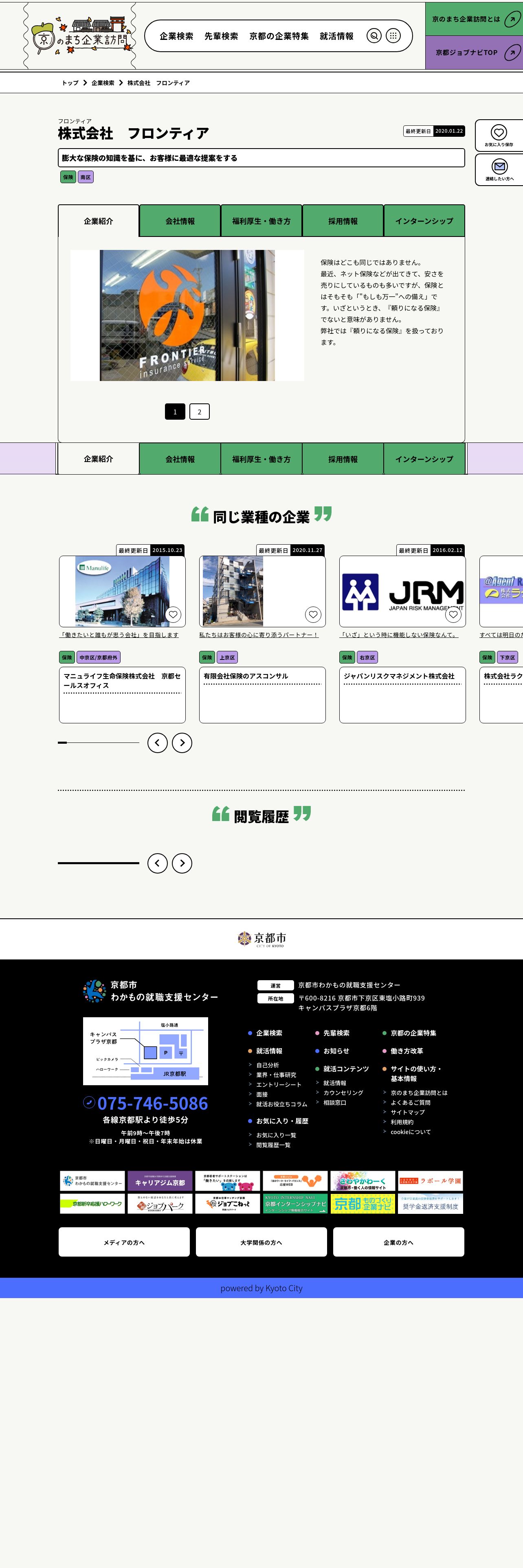This screenshot has height=1568, width=523.
Task: Click the 京都インターンシップナビ banner
Action: coord(295,1203)
